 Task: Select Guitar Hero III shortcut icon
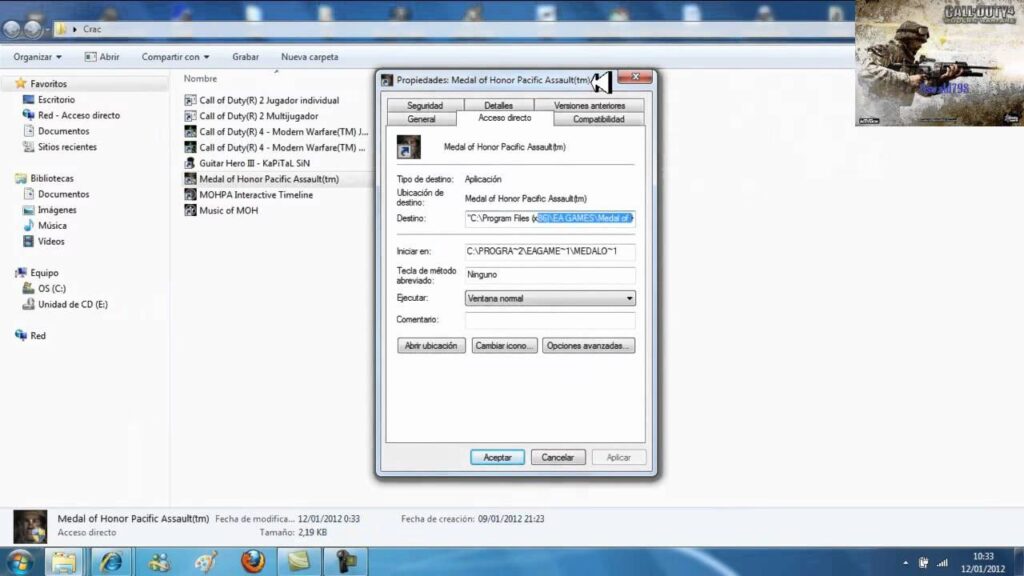[190, 163]
